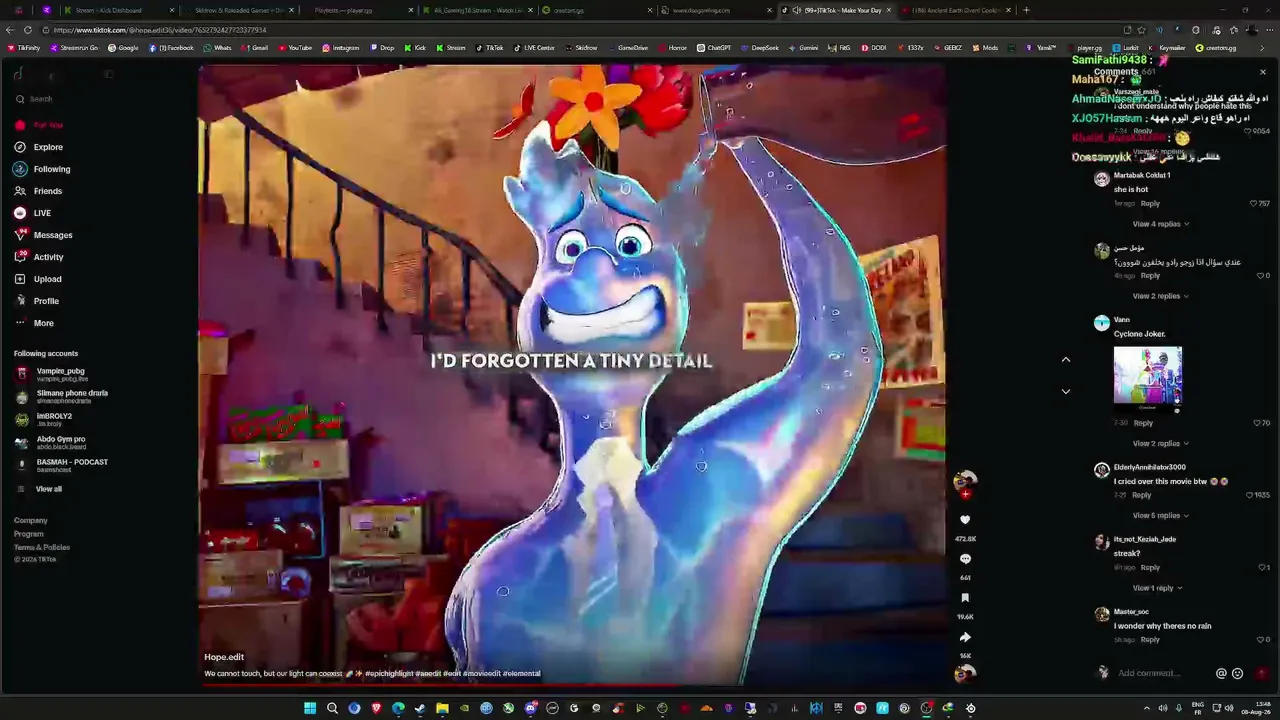Close the comments panel
The image size is (1280, 720).
pyautogui.click(x=1263, y=72)
